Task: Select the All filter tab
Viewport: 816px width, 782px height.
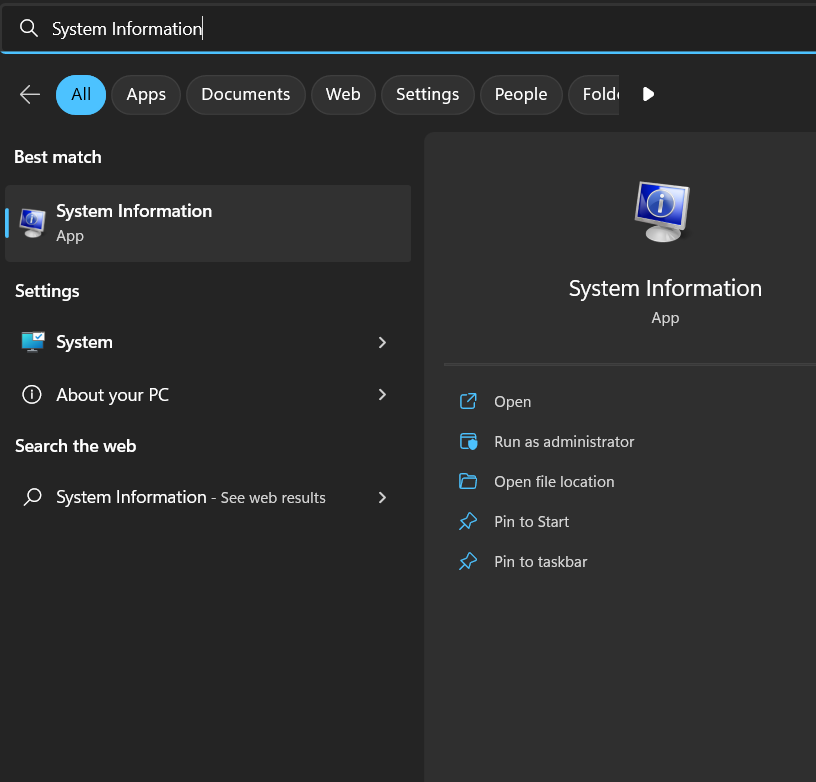Action: point(81,95)
